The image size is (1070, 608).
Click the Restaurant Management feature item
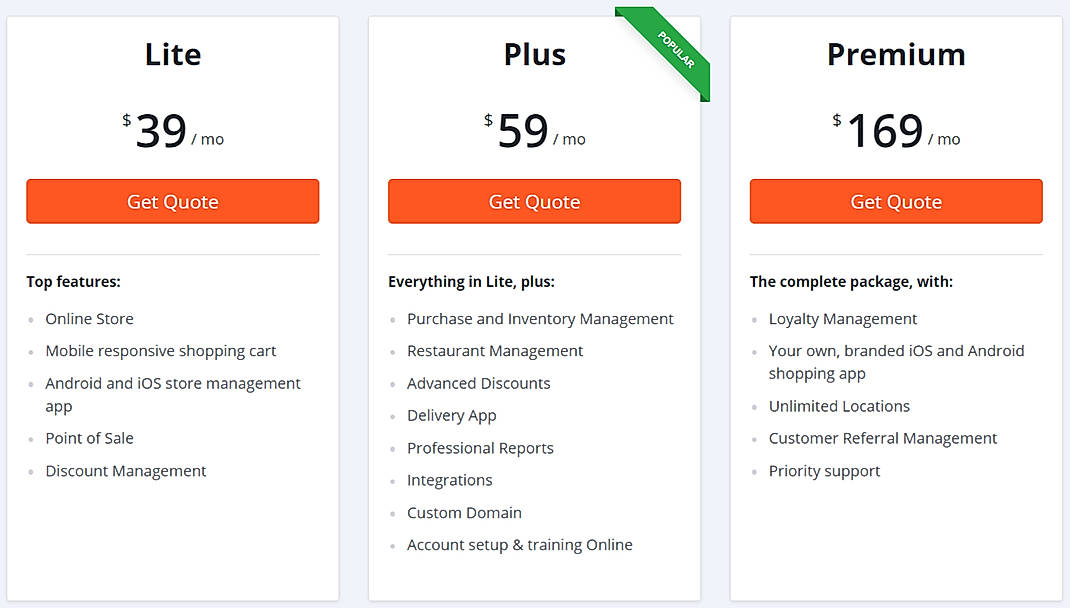[495, 351]
